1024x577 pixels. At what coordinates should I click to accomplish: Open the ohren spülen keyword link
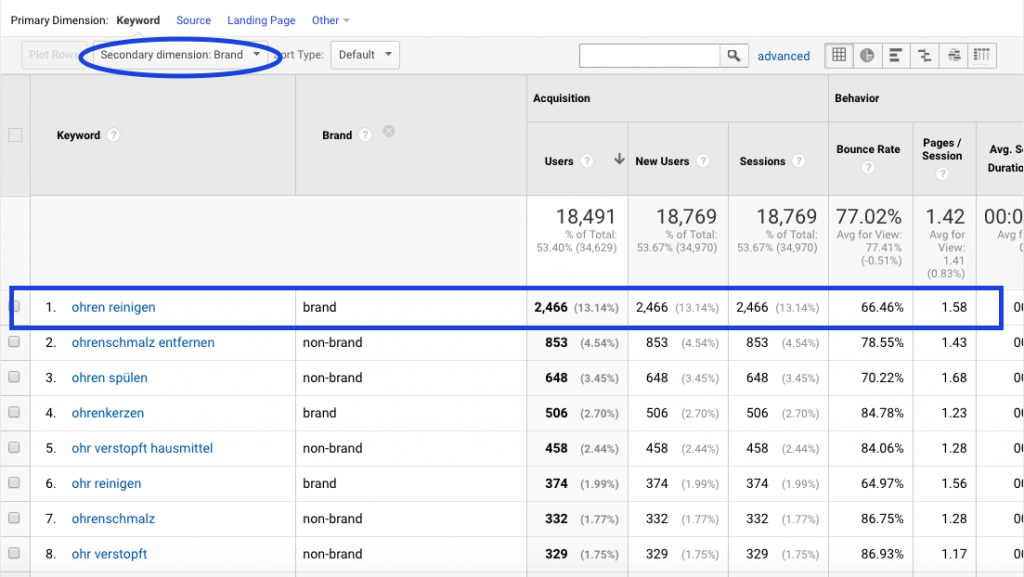[x=110, y=378]
